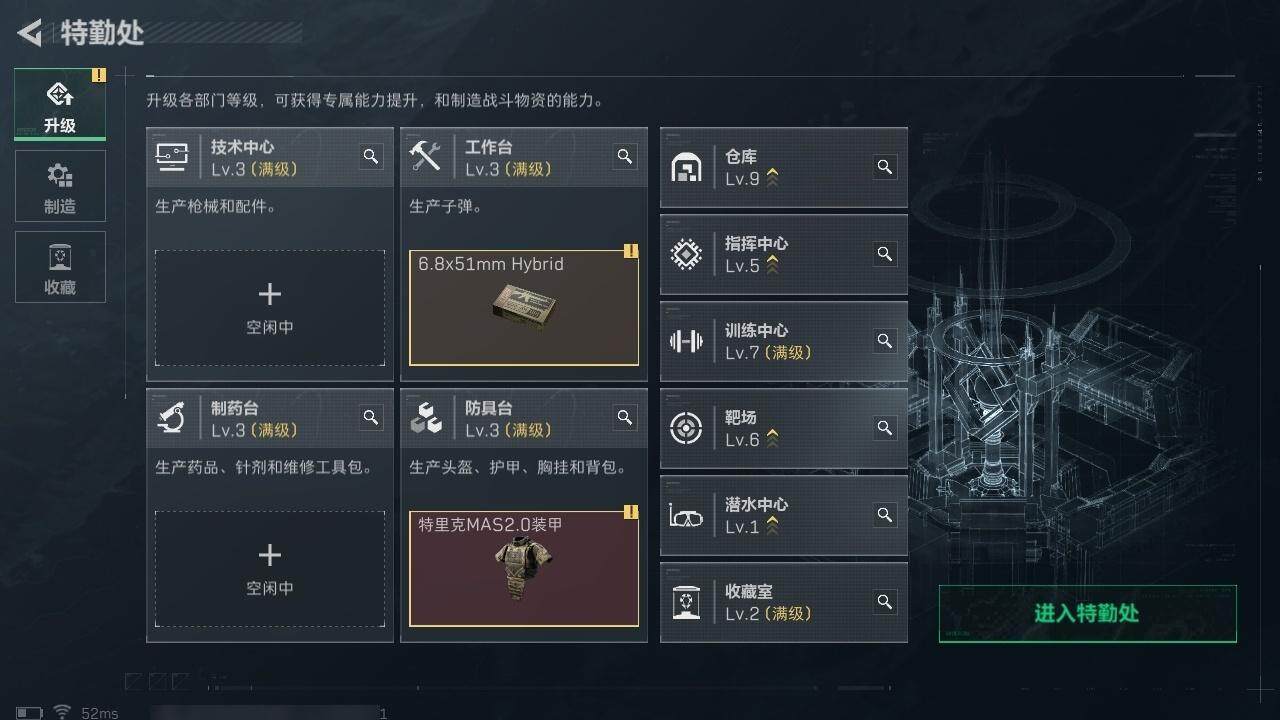Go back using the top-left arrow

coord(30,33)
